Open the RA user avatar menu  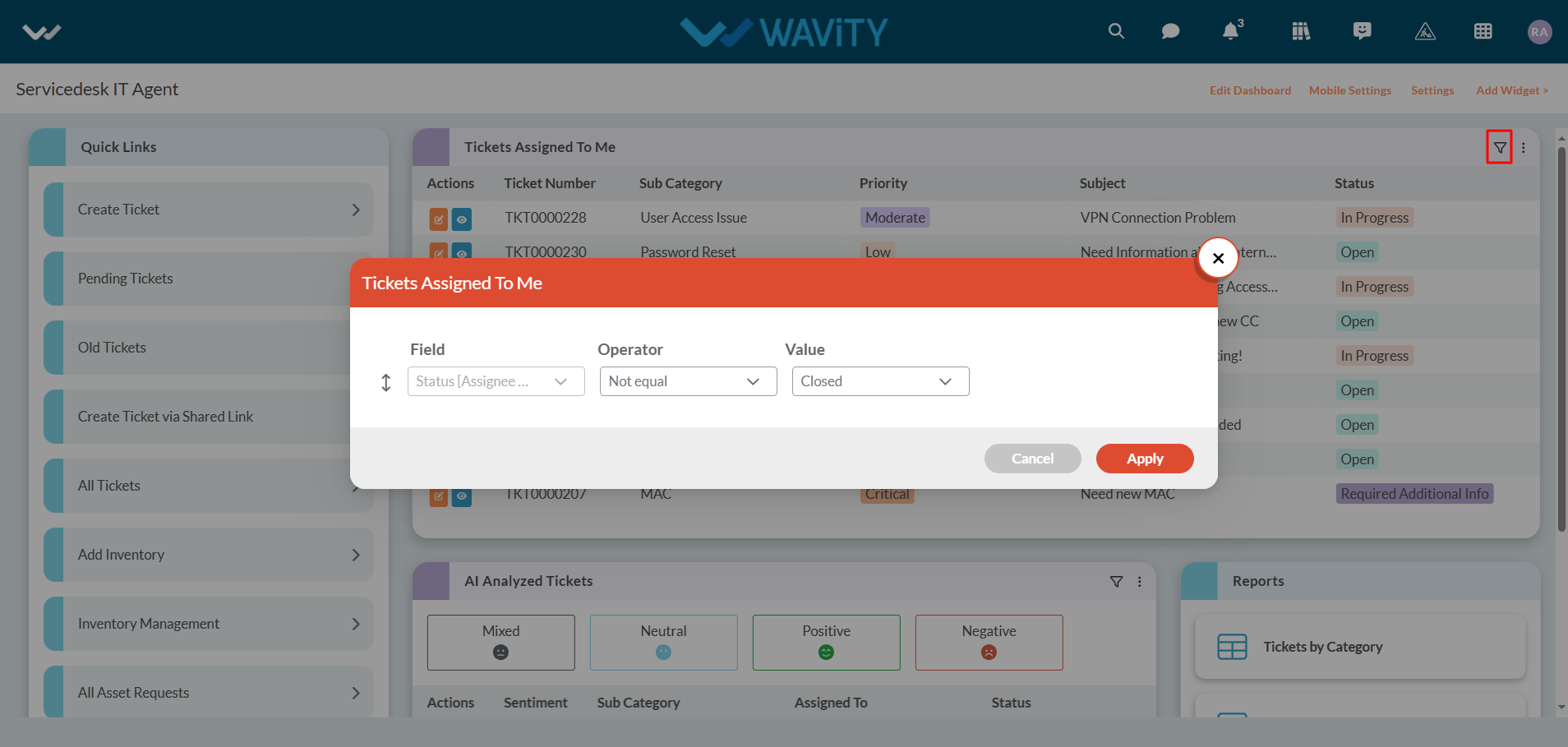click(1539, 32)
